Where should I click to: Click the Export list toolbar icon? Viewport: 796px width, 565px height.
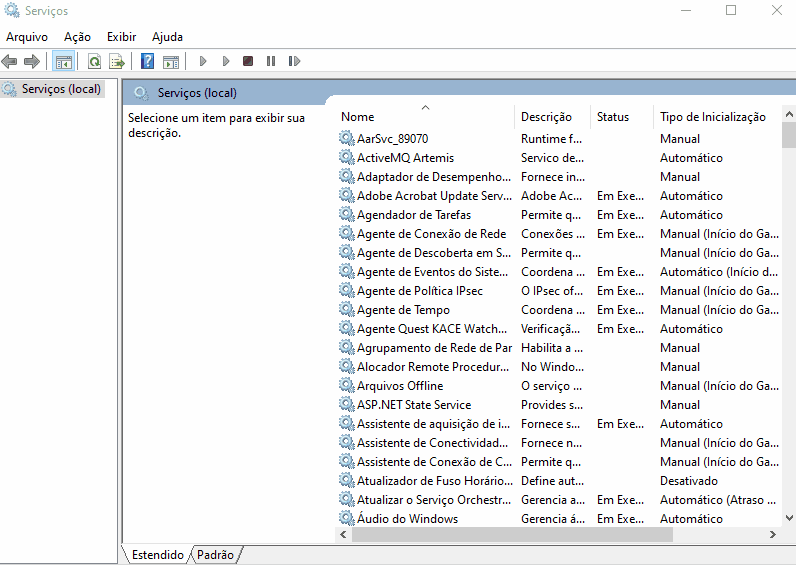click(x=117, y=61)
